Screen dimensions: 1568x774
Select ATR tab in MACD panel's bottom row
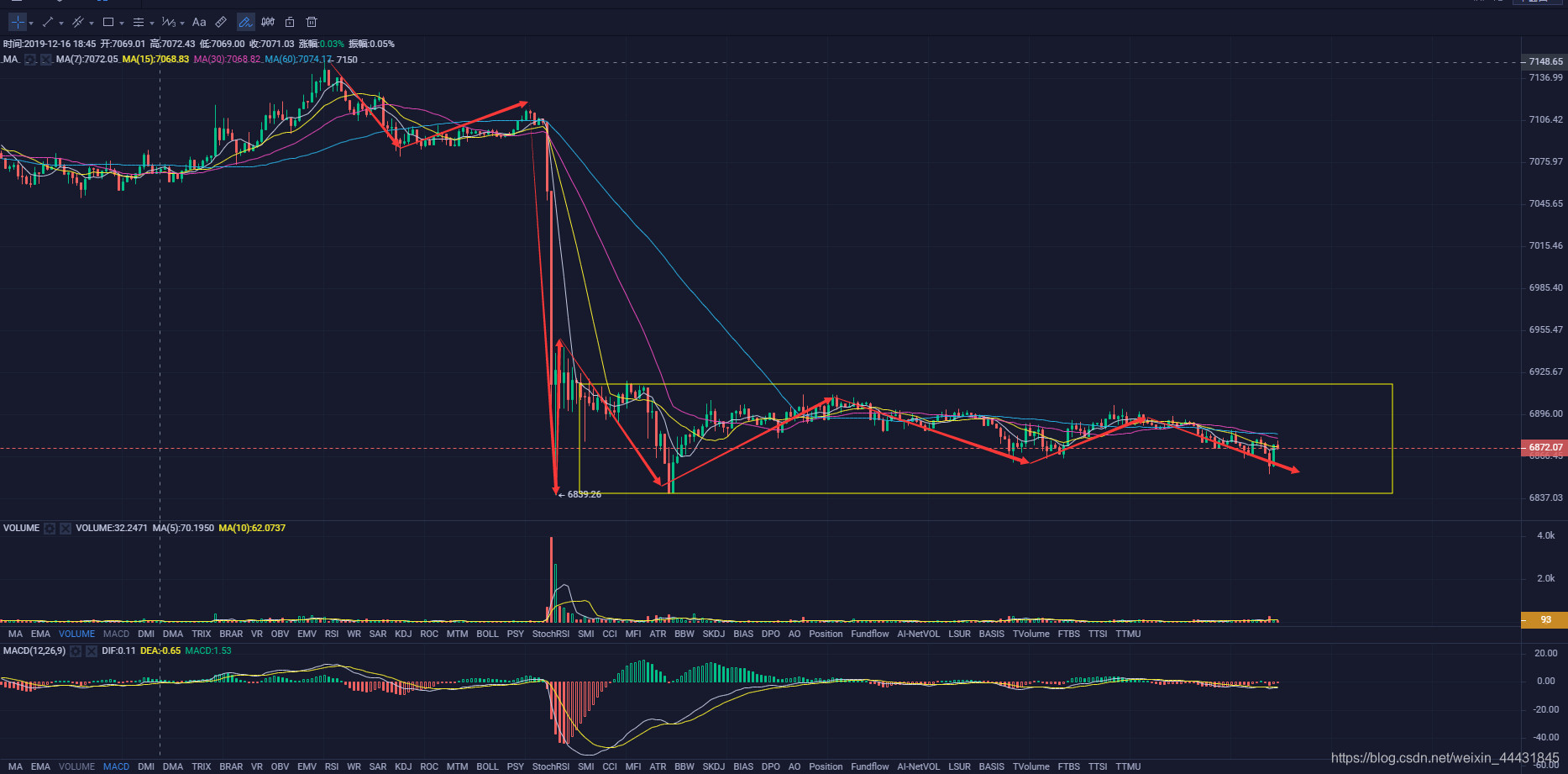(x=658, y=767)
